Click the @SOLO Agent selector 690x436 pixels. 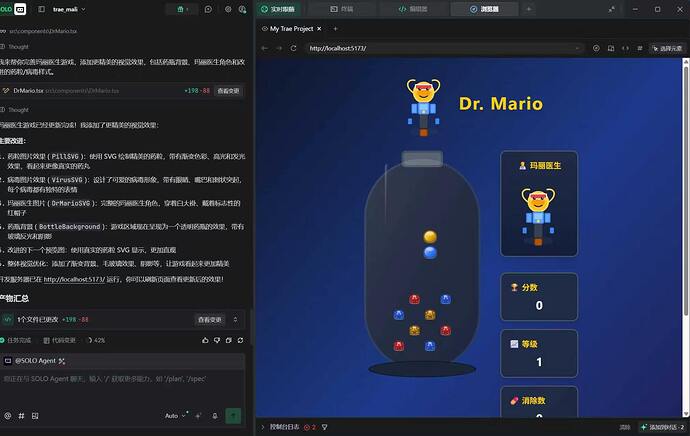(x=35, y=361)
